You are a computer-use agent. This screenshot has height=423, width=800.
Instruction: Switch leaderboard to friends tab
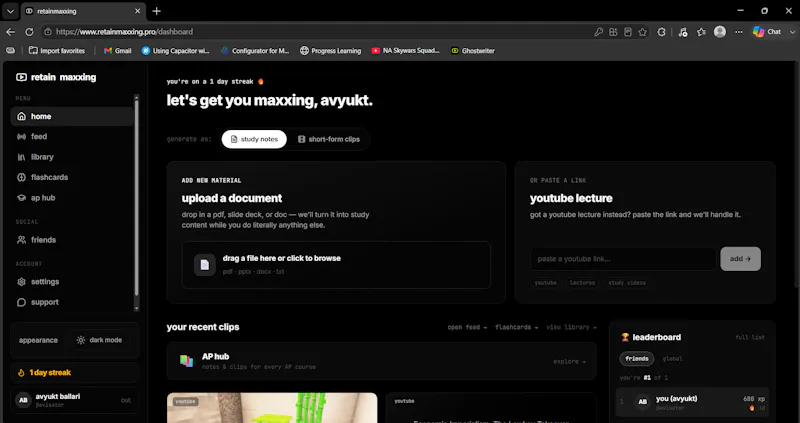[x=637, y=359]
